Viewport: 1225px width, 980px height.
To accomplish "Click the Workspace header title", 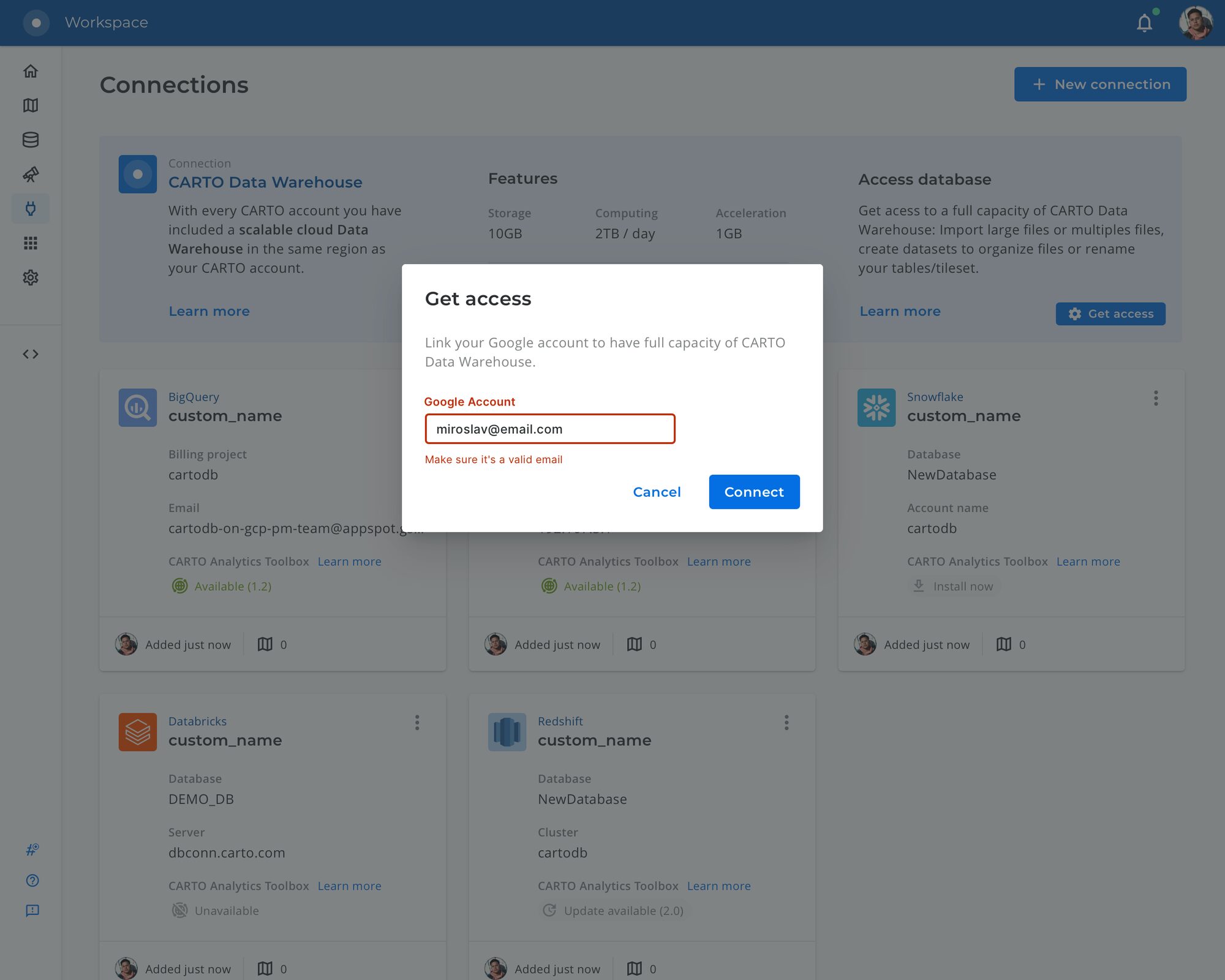I will pos(107,23).
